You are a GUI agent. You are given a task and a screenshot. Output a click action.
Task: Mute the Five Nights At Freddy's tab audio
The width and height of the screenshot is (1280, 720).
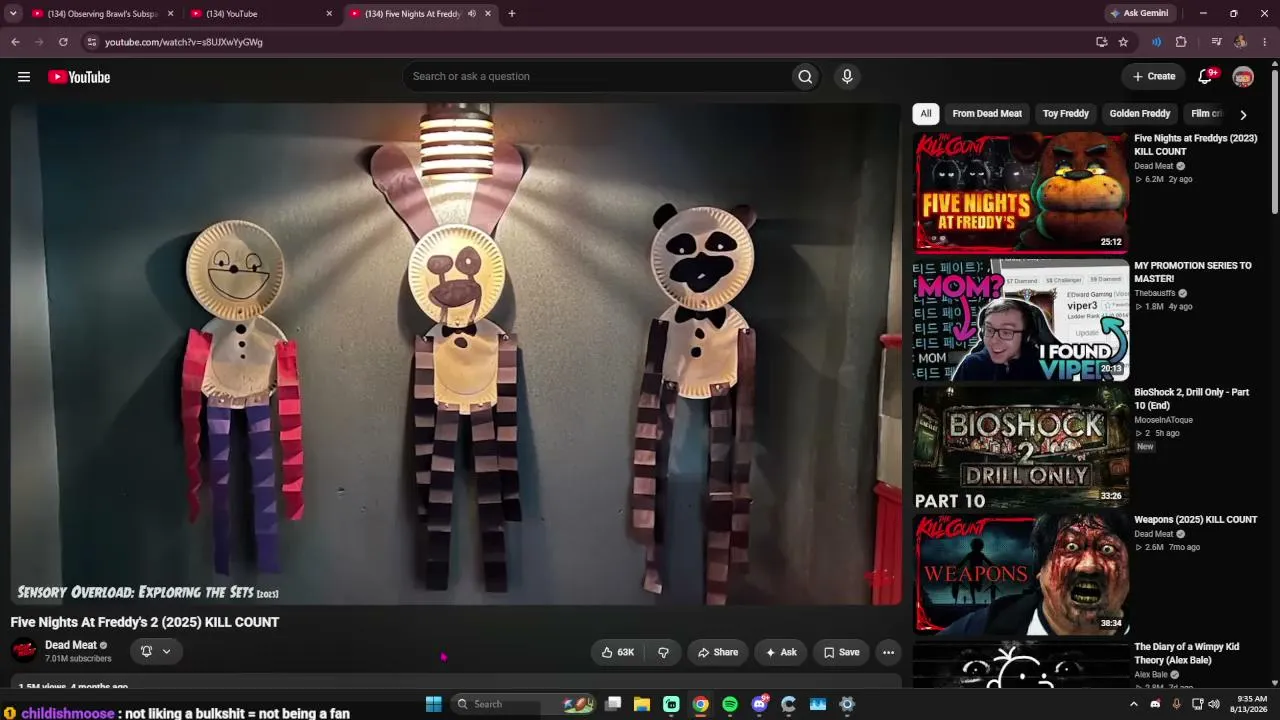[472, 14]
